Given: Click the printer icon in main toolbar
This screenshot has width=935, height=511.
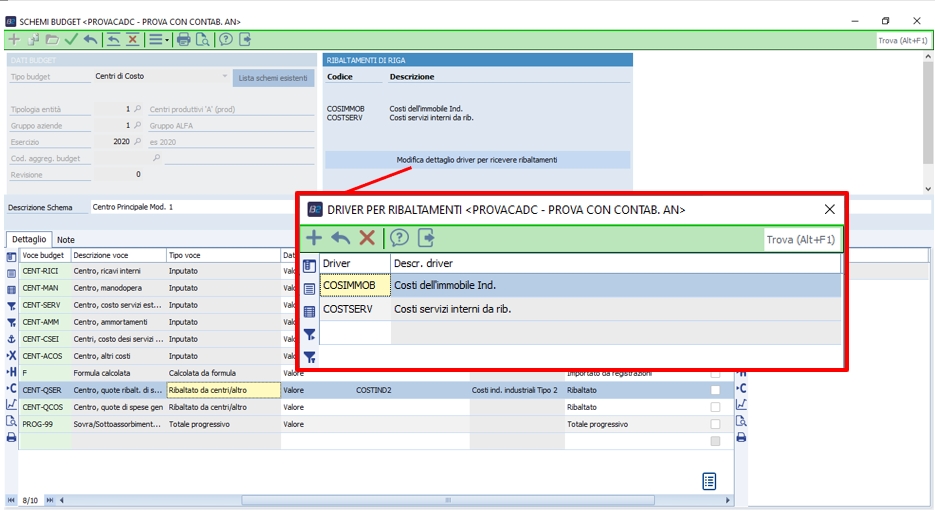Looking at the screenshot, I should click(184, 40).
